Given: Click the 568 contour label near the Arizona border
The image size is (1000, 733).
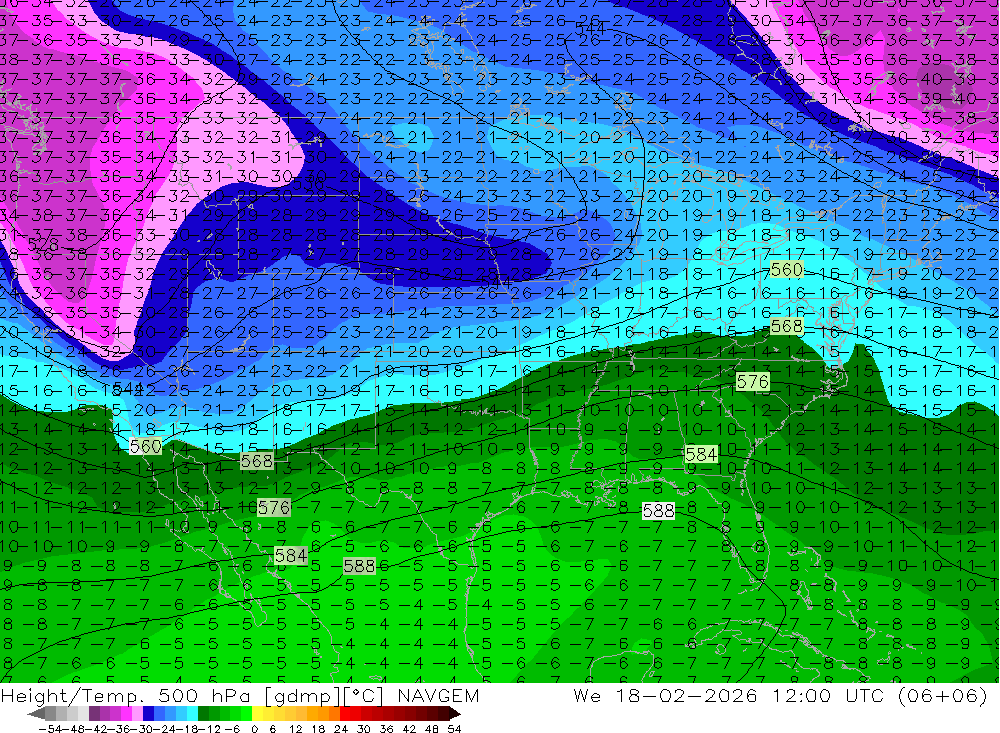Looking at the screenshot, I should pos(256,461).
